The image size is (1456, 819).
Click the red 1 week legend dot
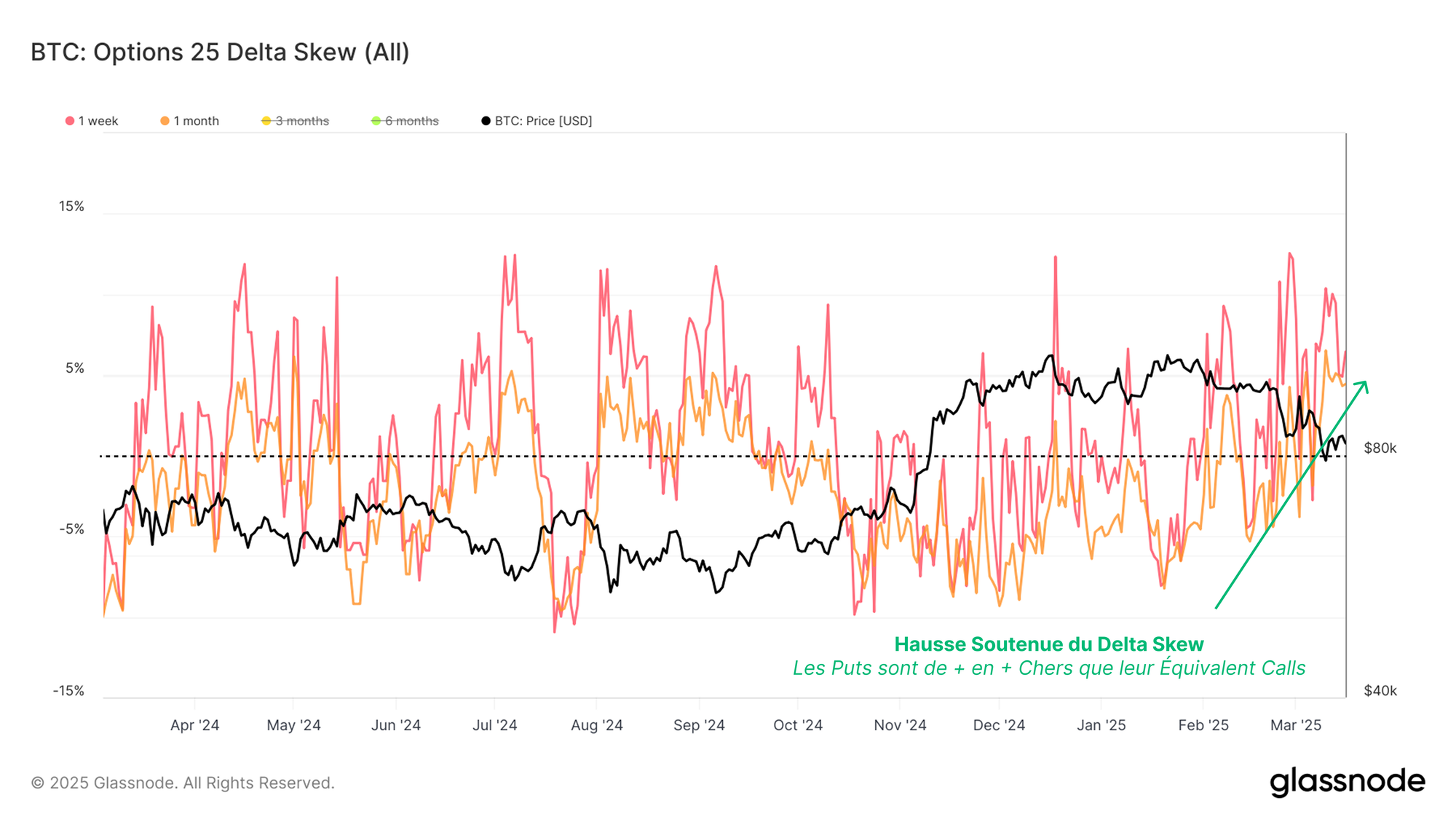click(x=70, y=121)
